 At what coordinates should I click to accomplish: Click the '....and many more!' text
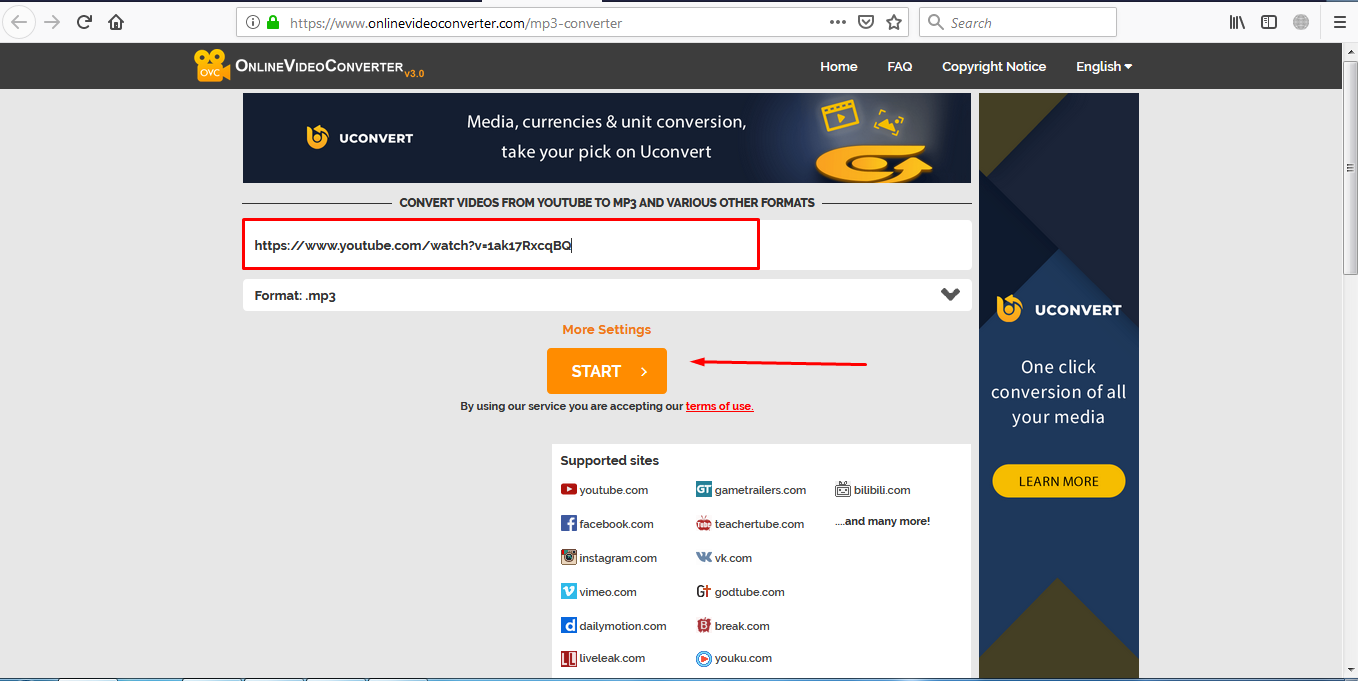(x=882, y=521)
